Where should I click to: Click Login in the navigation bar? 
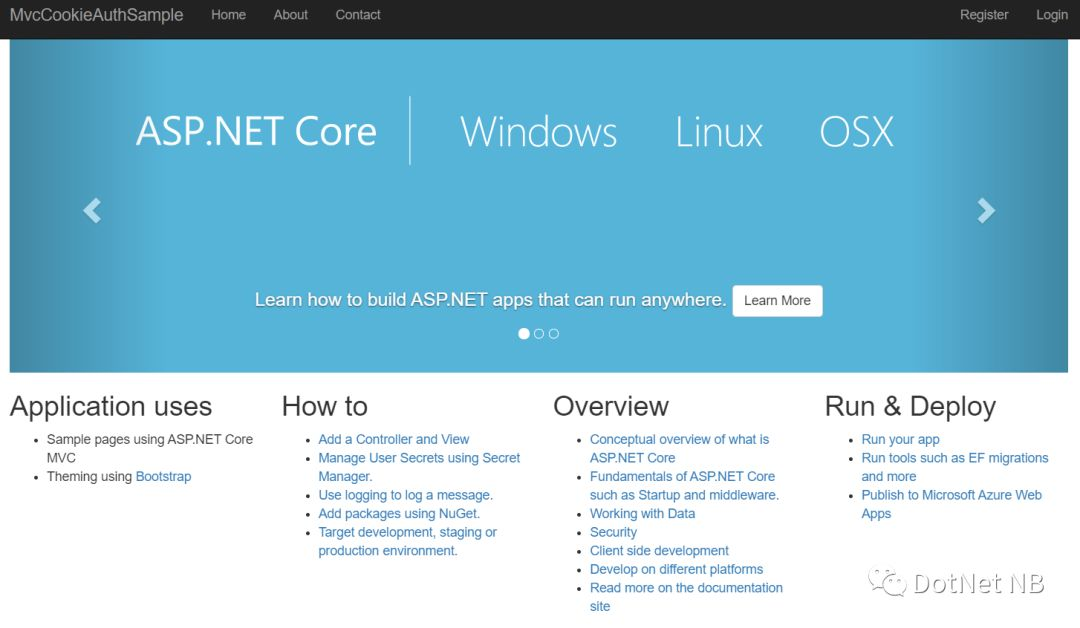coord(1052,15)
